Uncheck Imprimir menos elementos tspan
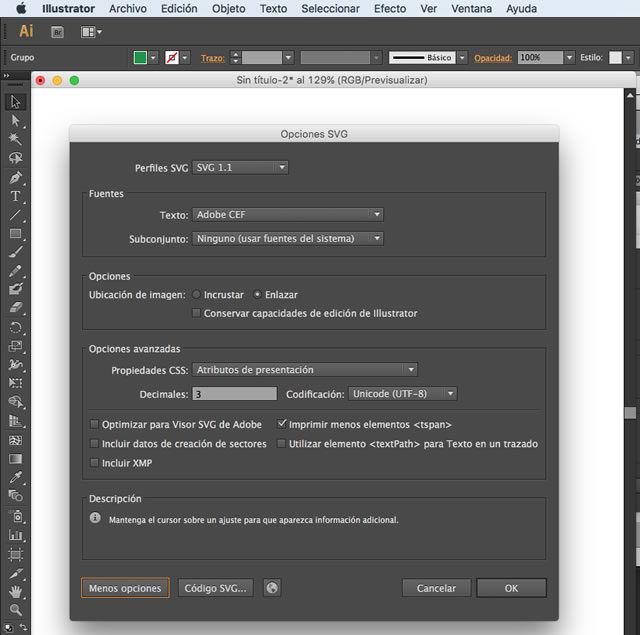The image size is (640, 635). pos(281,424)
